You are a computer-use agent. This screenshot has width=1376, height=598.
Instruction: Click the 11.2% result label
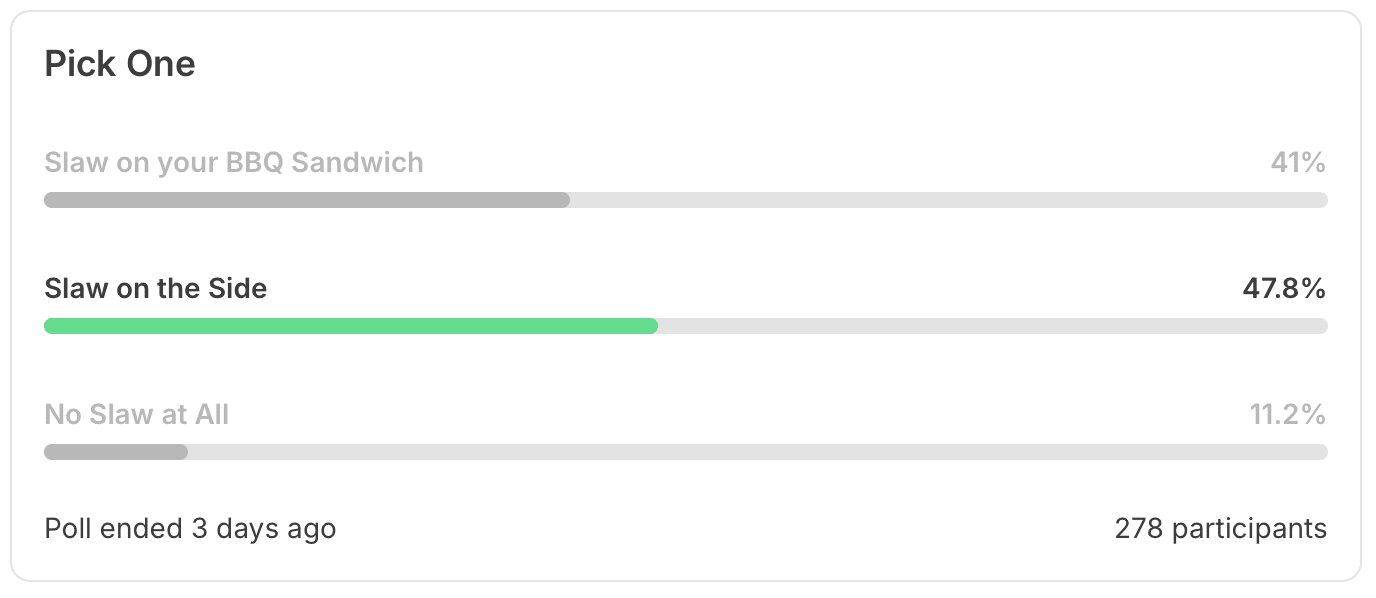coord(1288,414)
